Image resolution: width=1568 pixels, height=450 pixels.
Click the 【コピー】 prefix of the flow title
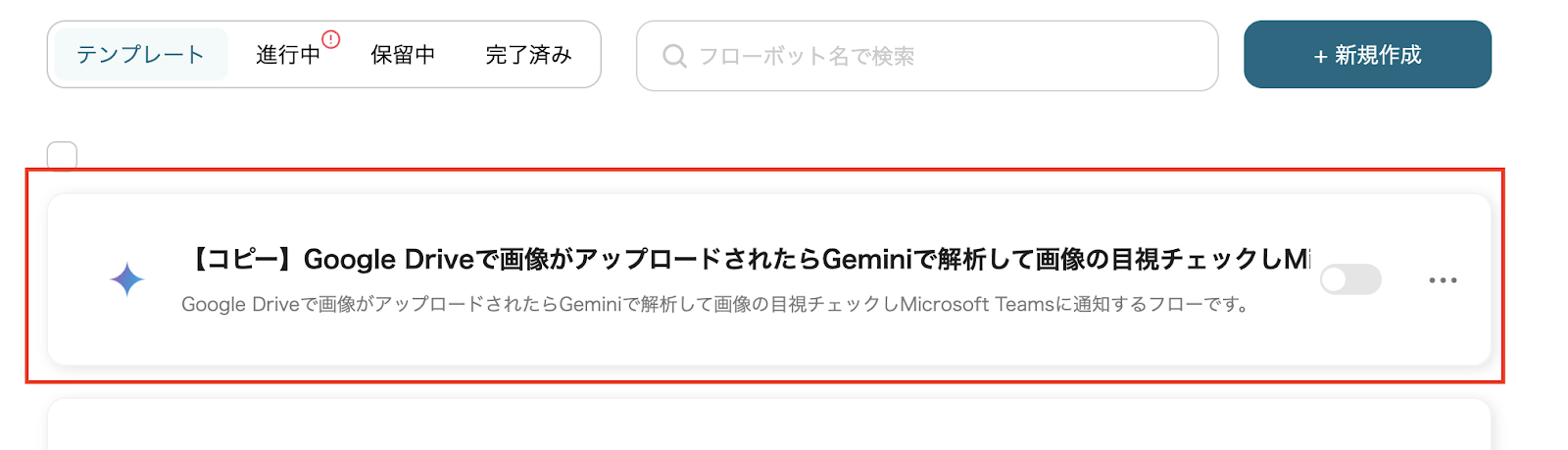[242, 260]
